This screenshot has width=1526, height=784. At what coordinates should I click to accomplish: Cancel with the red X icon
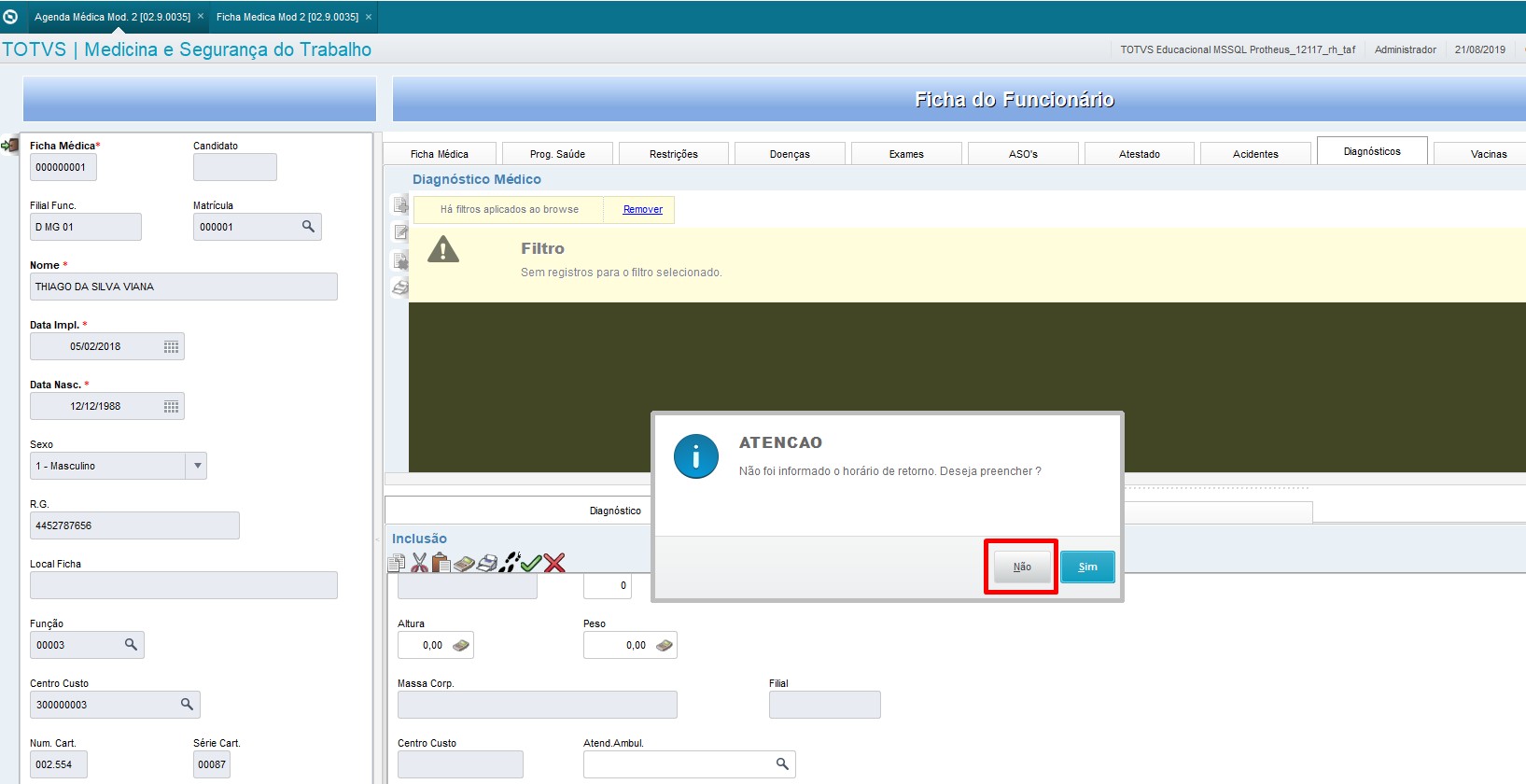pyautogui.click(x=554, y=563)
